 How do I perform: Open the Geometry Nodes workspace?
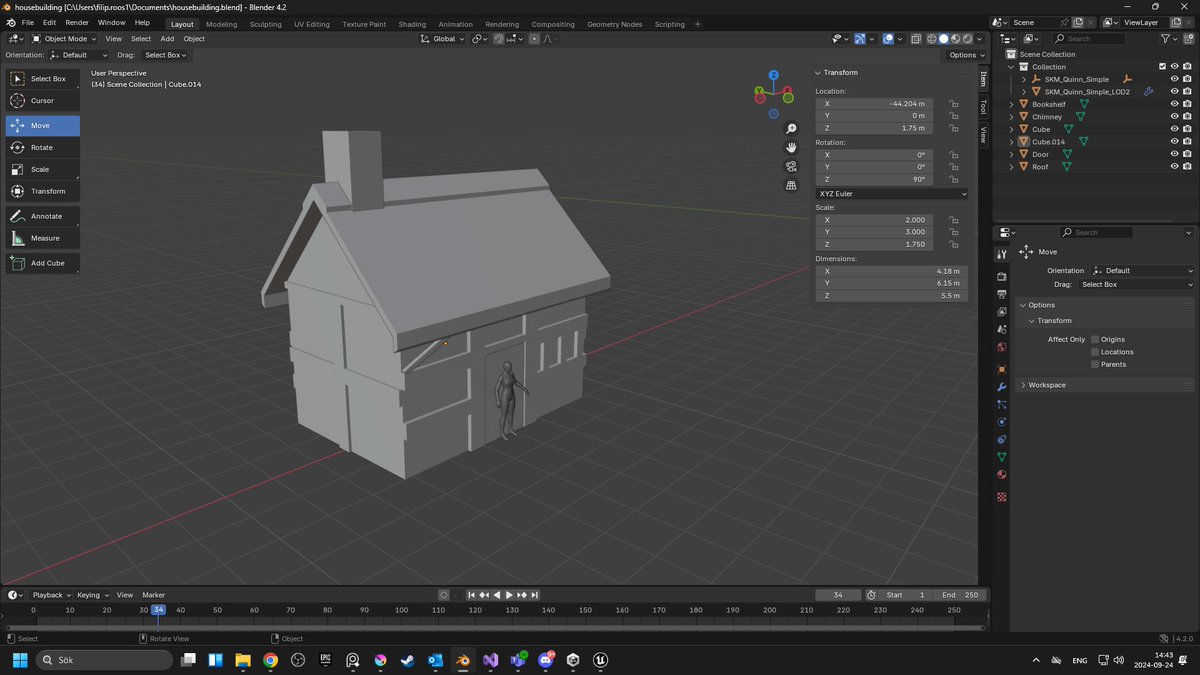tap(615, 24)
